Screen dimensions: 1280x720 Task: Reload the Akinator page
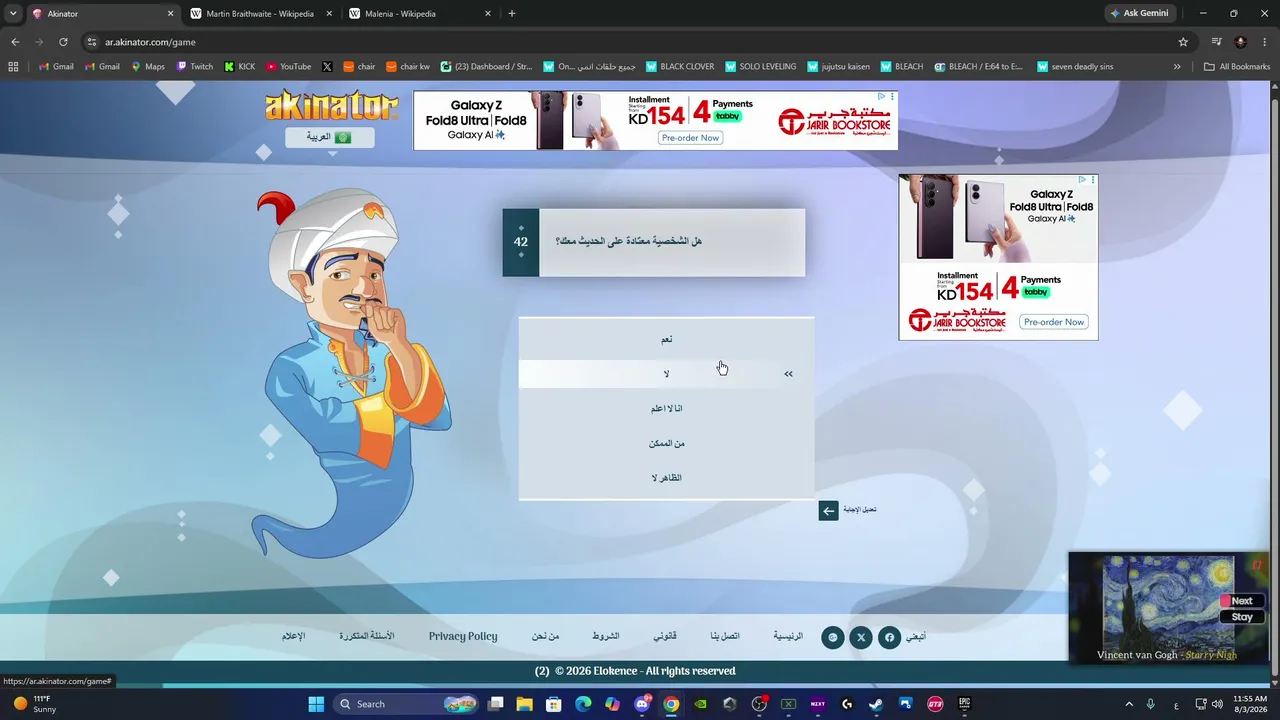click(63, 42)
